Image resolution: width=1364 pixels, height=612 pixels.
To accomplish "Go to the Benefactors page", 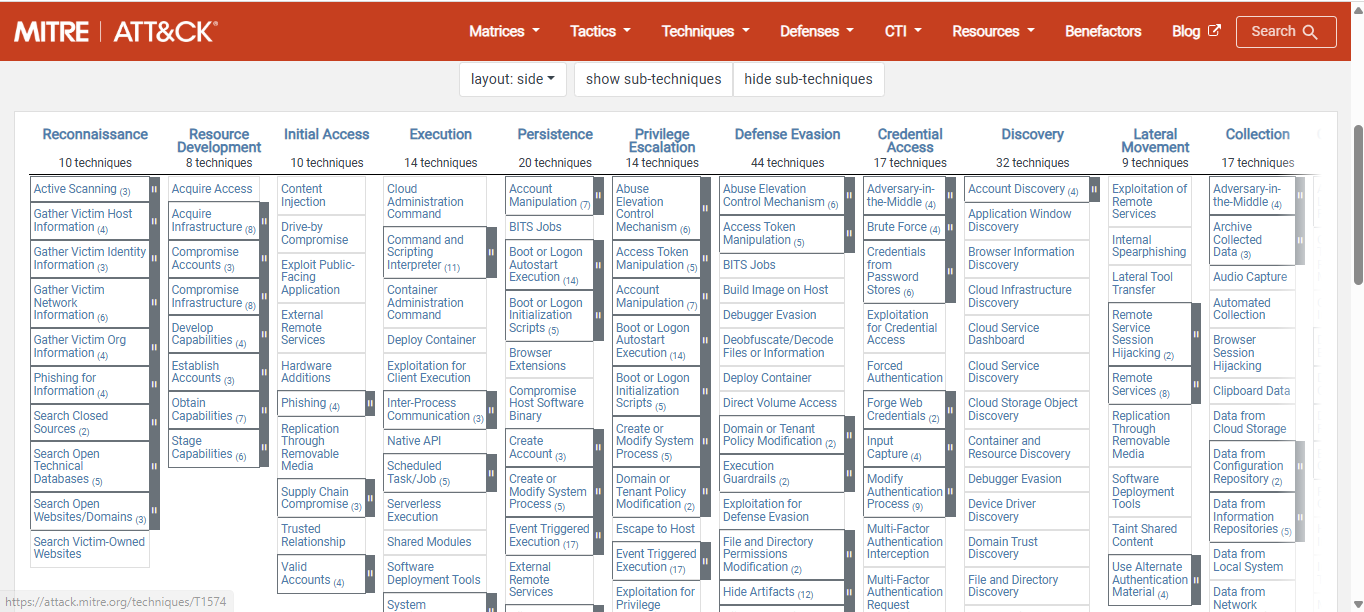I will tap(1103, 31).
